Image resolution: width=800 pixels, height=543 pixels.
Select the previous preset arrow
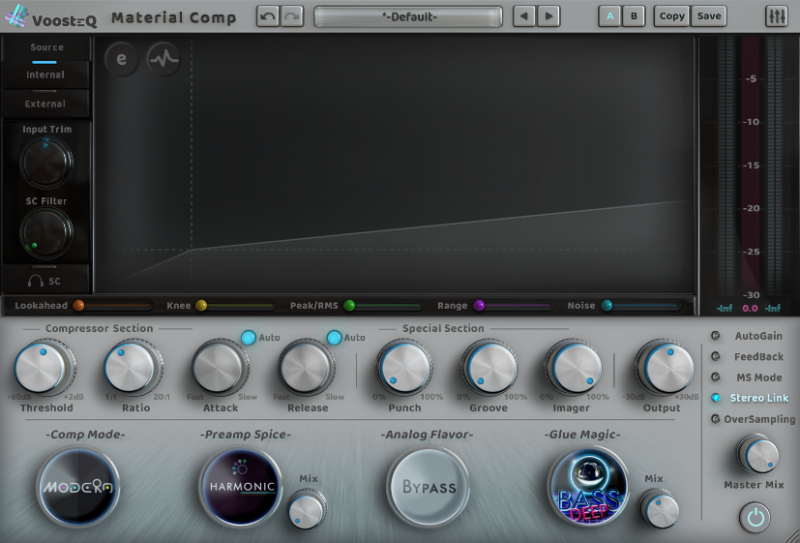click(525, 17)
